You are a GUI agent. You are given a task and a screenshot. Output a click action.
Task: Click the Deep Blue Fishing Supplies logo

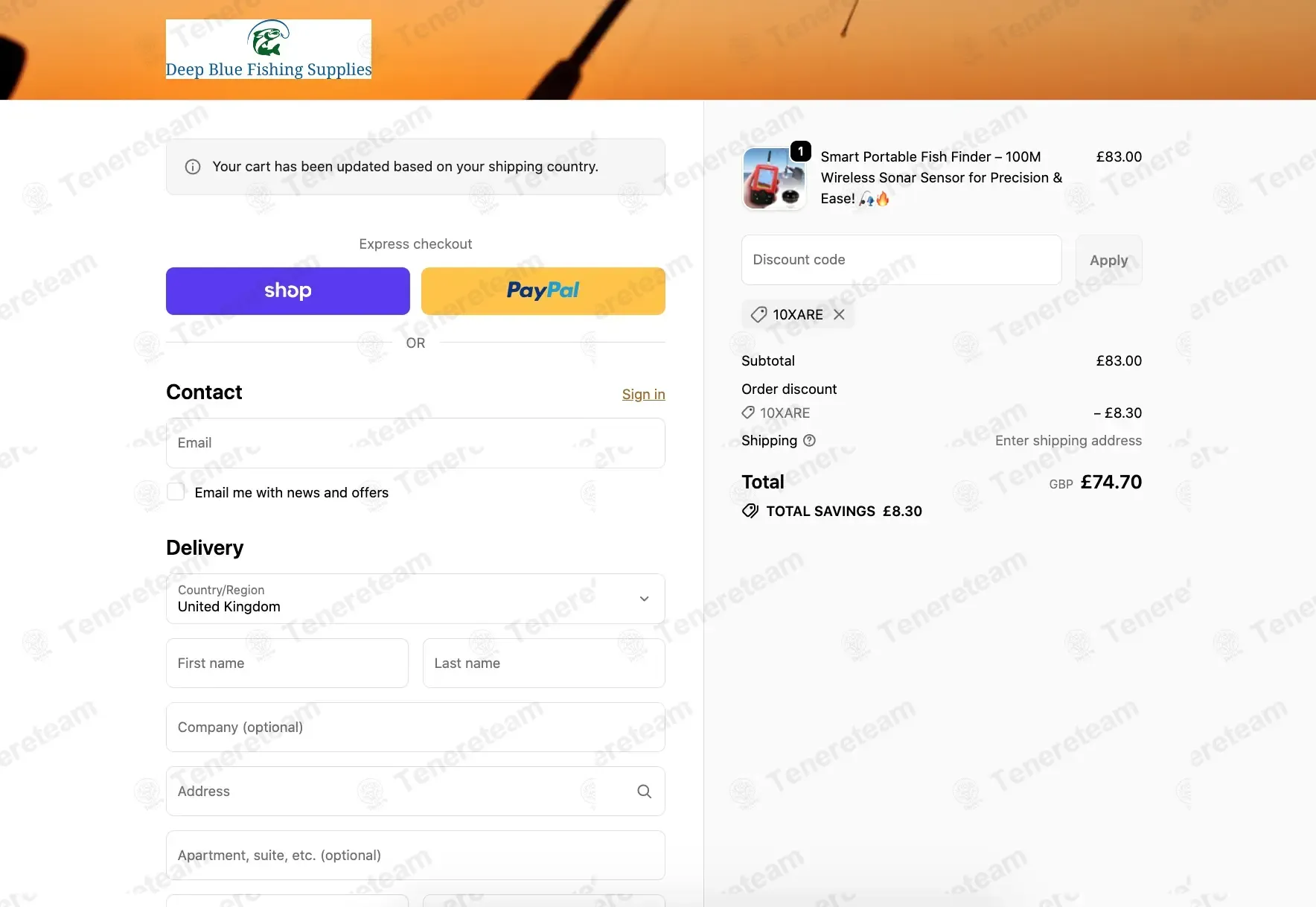pyautogui.click(x=268, y=49)
